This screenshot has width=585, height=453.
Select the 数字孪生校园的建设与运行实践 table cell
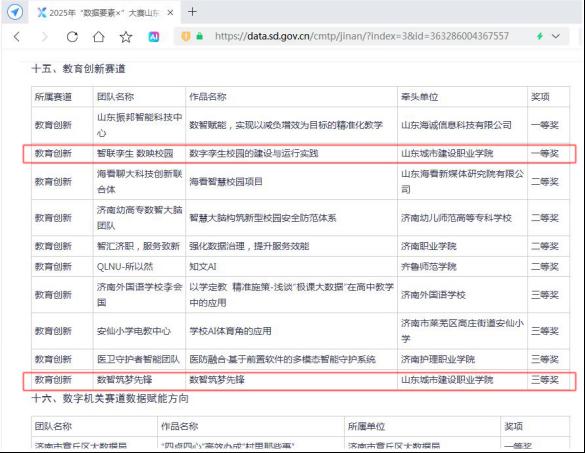click(x=291, y=153)
